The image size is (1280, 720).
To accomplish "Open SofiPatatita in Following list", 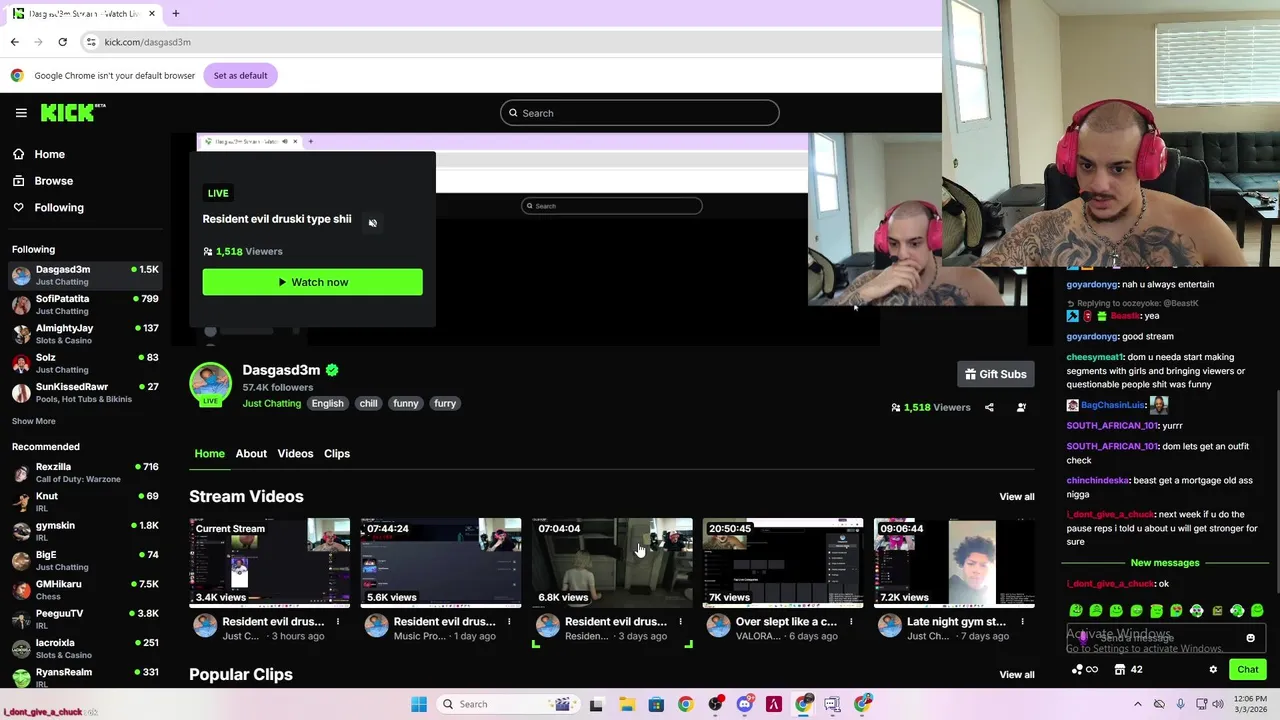I will point(85,304).
